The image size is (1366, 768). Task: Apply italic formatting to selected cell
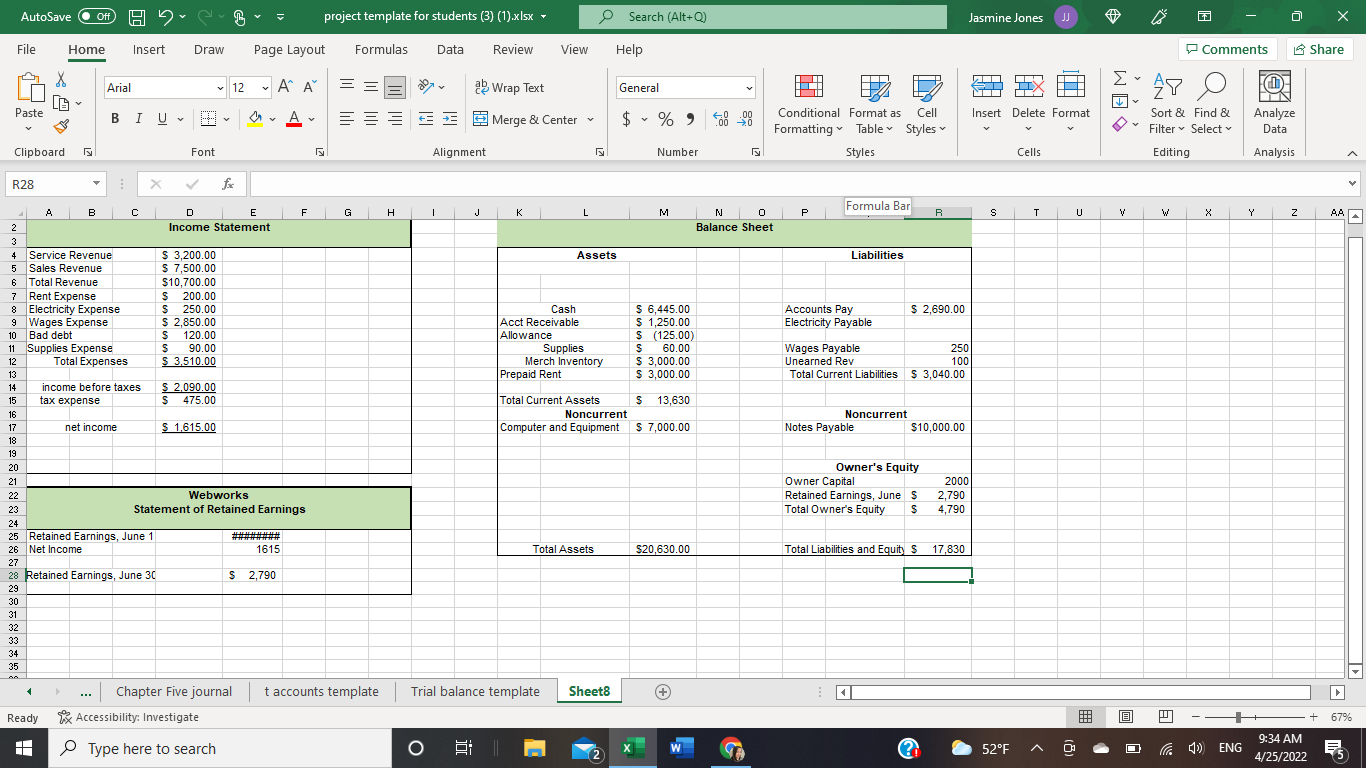[x=138, y=118]
